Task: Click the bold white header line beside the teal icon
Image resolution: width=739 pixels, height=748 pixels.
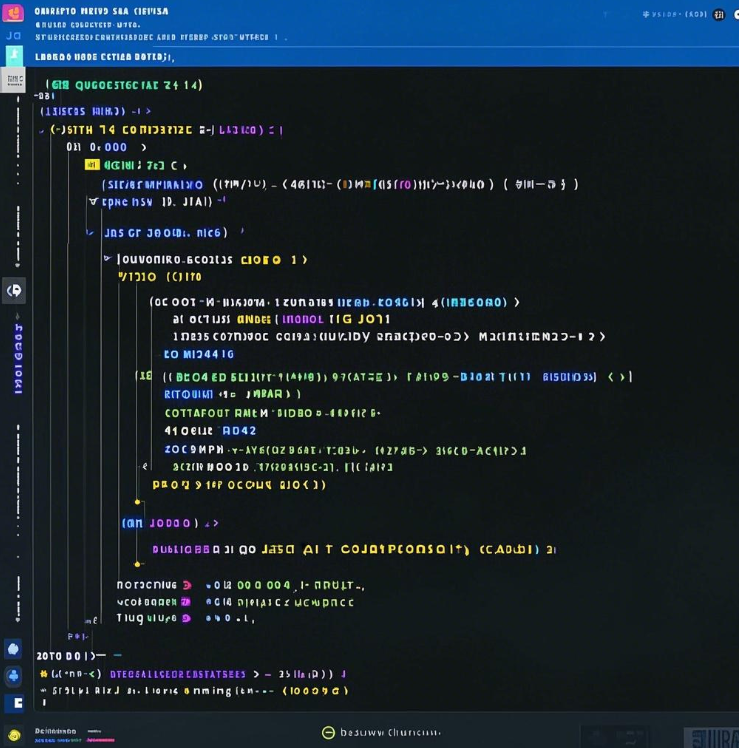Action: [104, 57]
